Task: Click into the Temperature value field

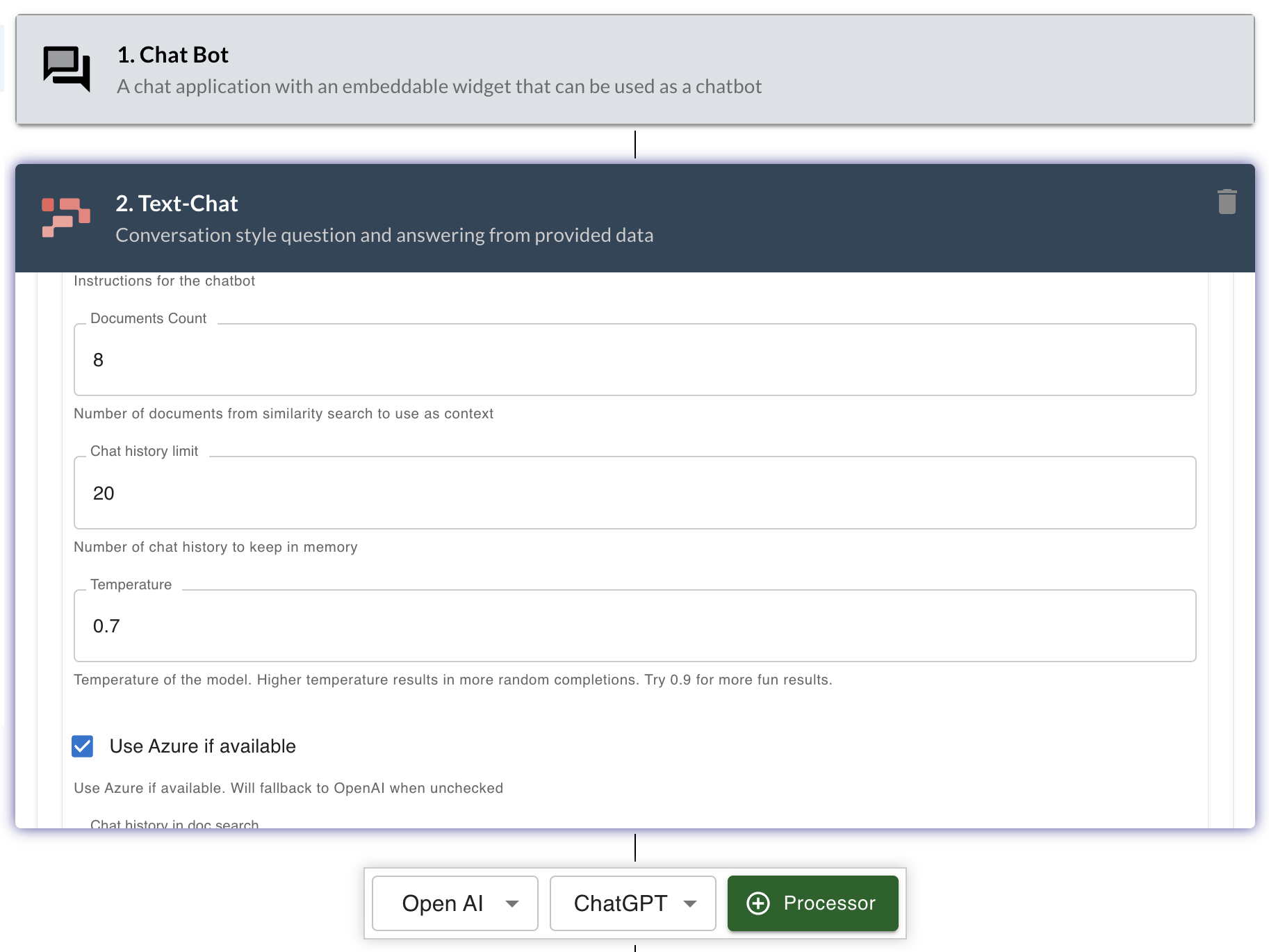Action: (x=634, y=626)
